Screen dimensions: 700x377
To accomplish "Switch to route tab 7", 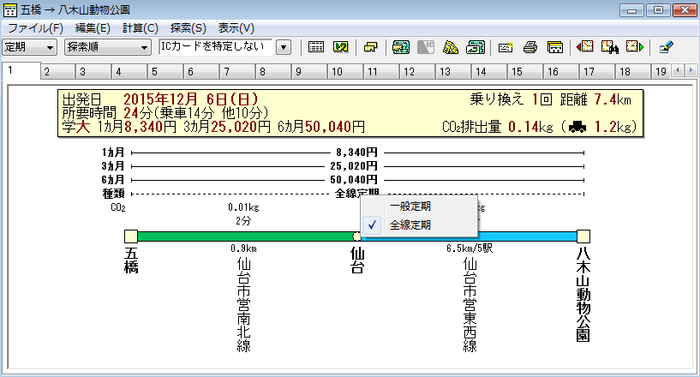I will pyautogui.click(x=238, y=72).
